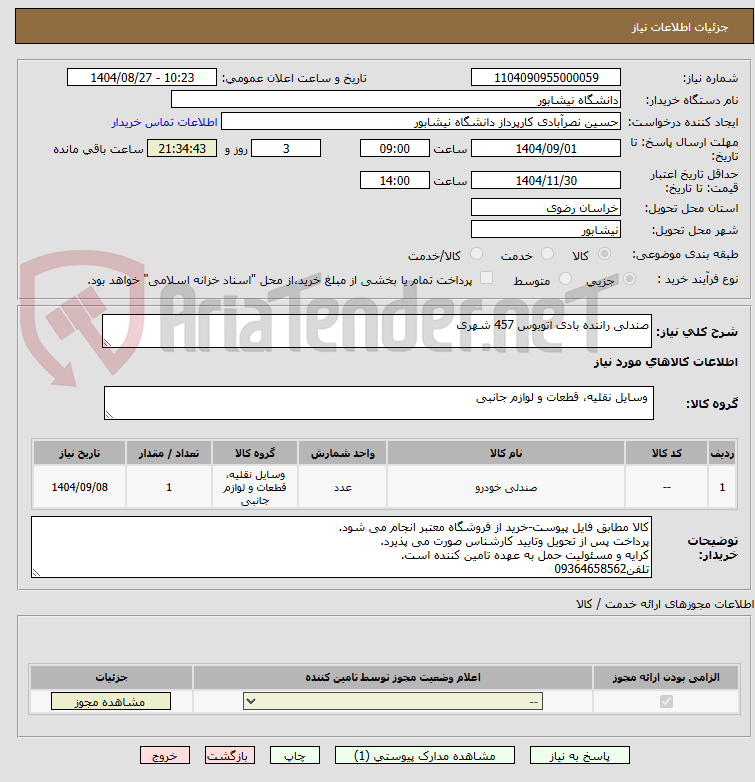This screenshot has height=782, width=755.
Task: Click the اعلام وضعیت مجوز توسط تامین کننده header
Action: point(393,677)
